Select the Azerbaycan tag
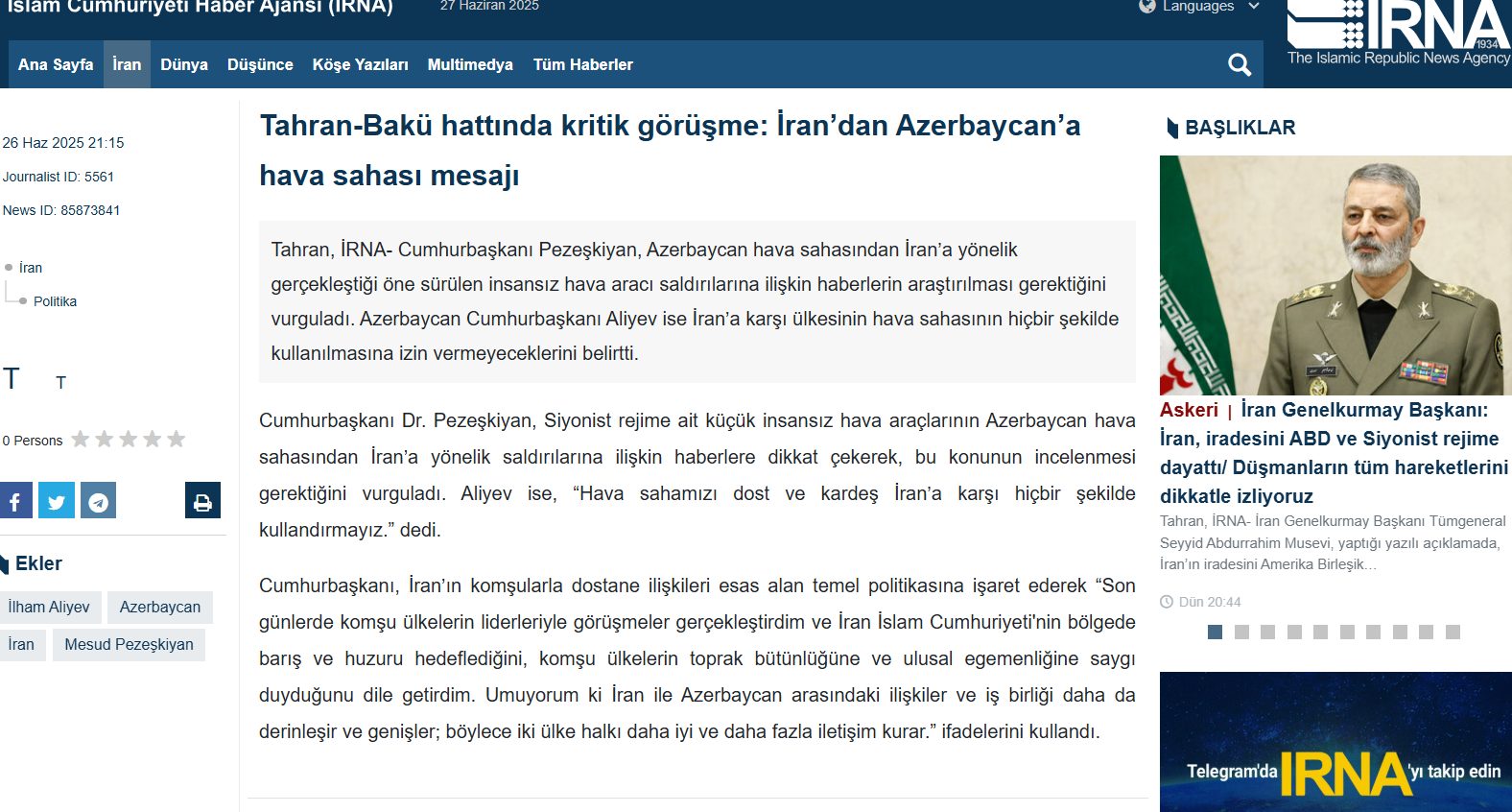This screenshot has height=812, width=1512. click(160, 607)
